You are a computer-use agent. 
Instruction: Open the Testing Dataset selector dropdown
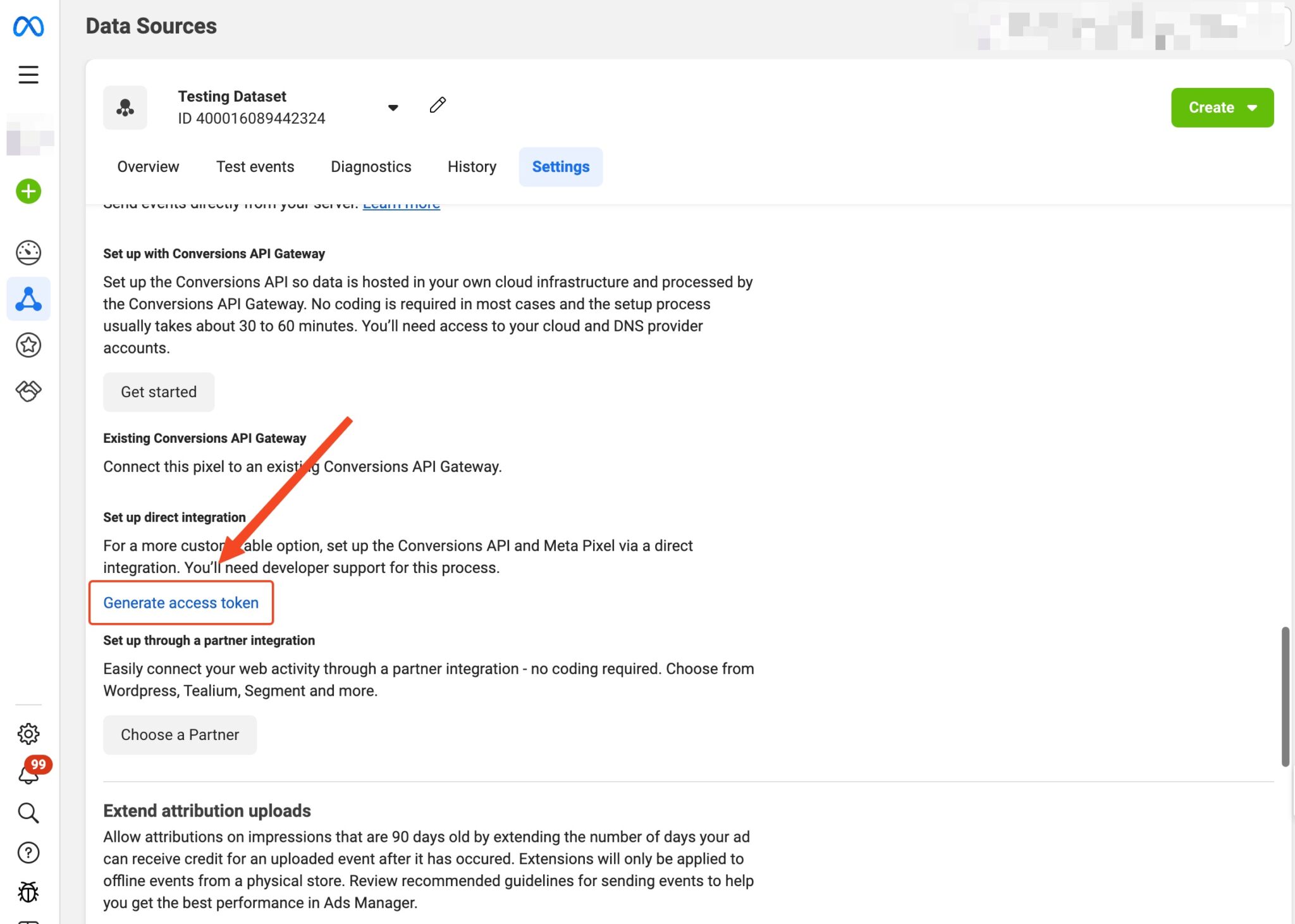point(393,108)
